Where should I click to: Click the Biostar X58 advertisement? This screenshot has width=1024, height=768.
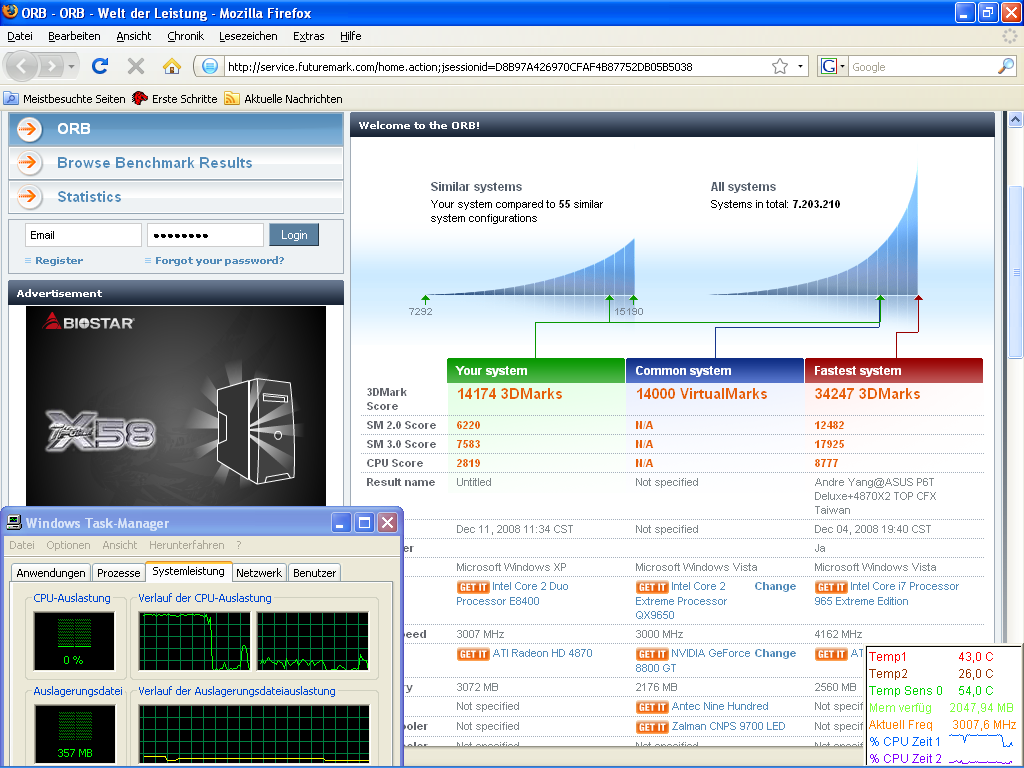click(176, 406)
